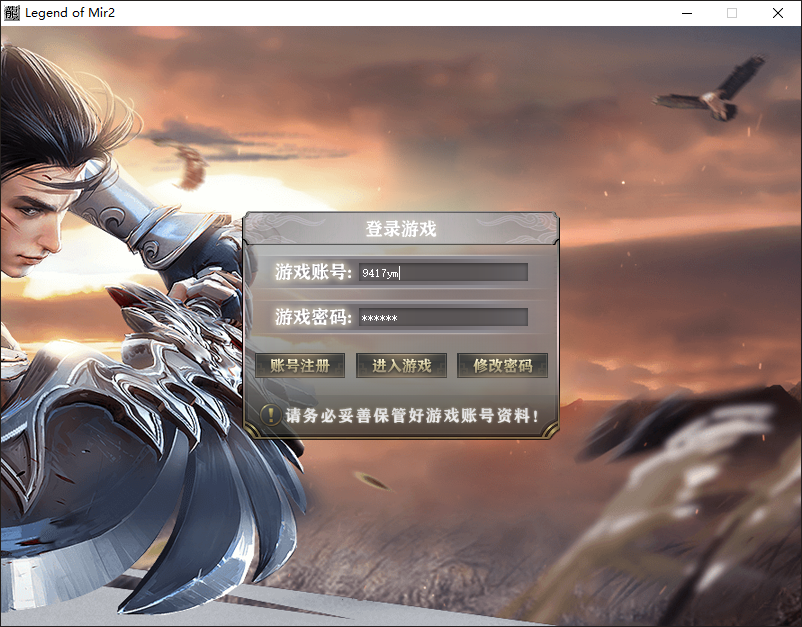Click the falling leaf below the login panel
Screen dimensions: 802x627
tap(375, 484)
